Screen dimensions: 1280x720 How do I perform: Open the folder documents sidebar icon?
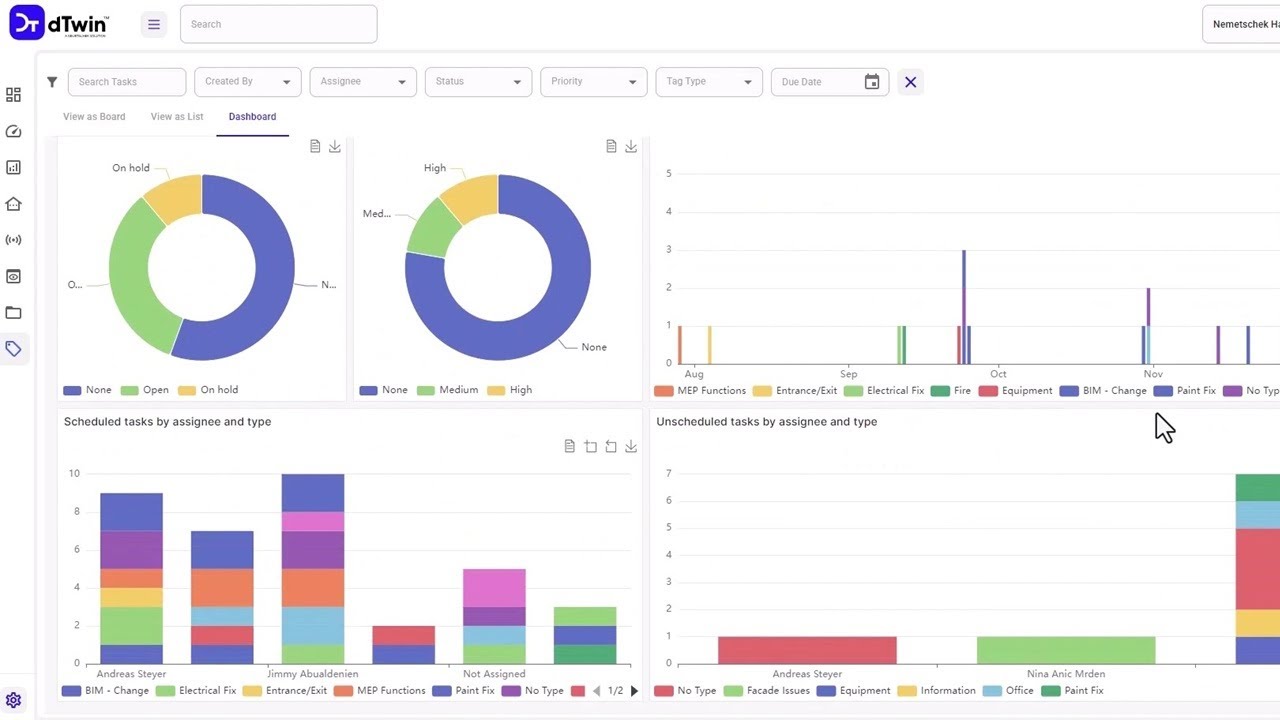tap(13, 312)
